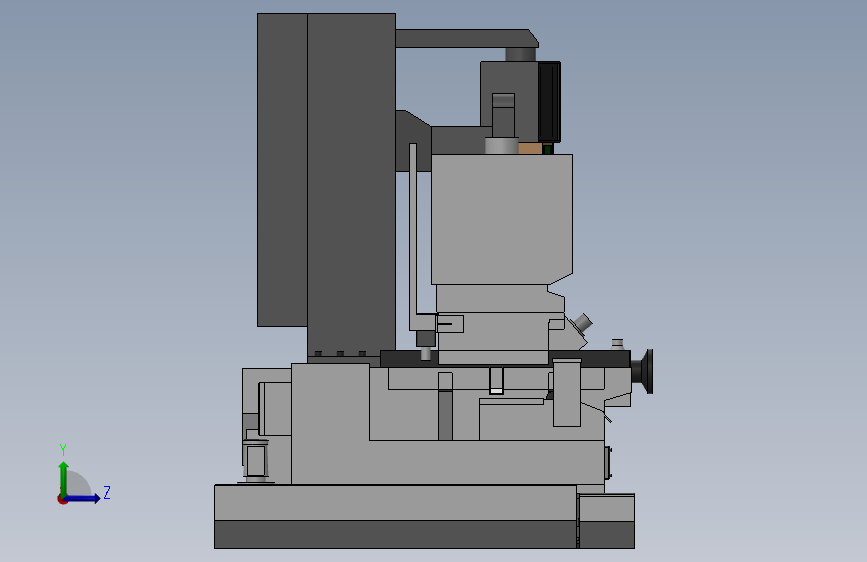
Task: Click the green Y axis of the orientation triad
Action: tap(64, 478)
